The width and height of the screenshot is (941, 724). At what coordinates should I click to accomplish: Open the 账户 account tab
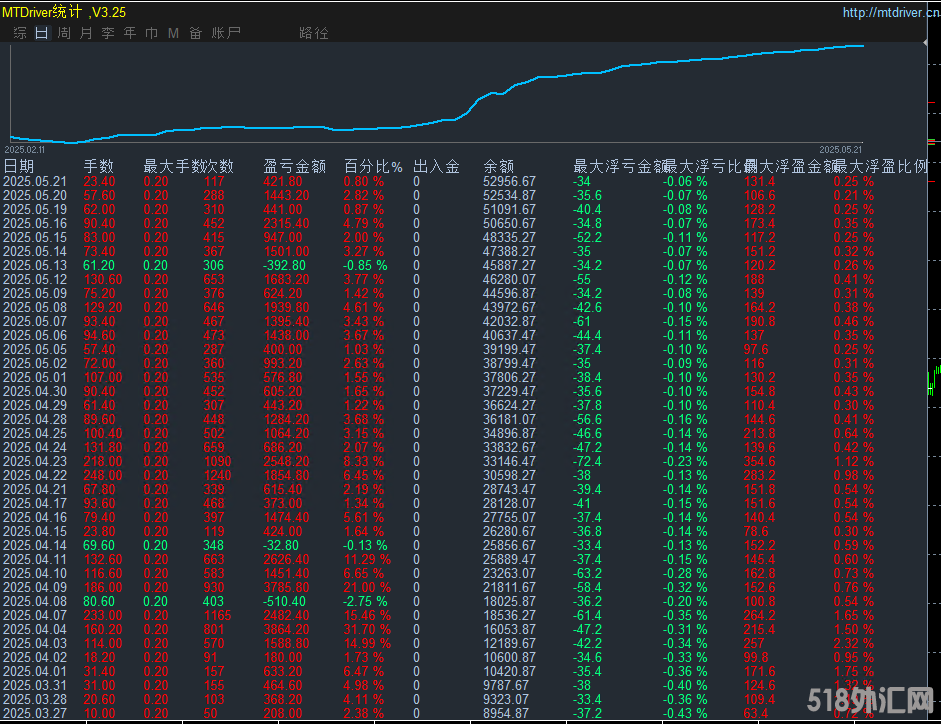pos(226,33)
